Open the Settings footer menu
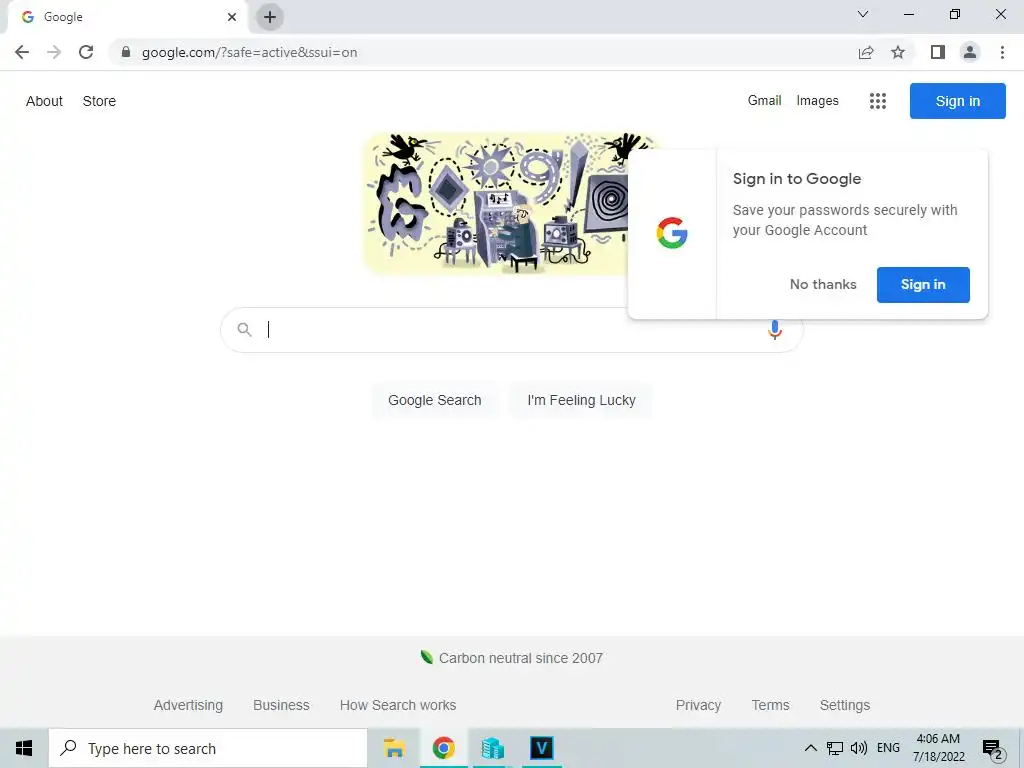The width and height of the screenshot is (1024, 768). [x=845, y=705]
